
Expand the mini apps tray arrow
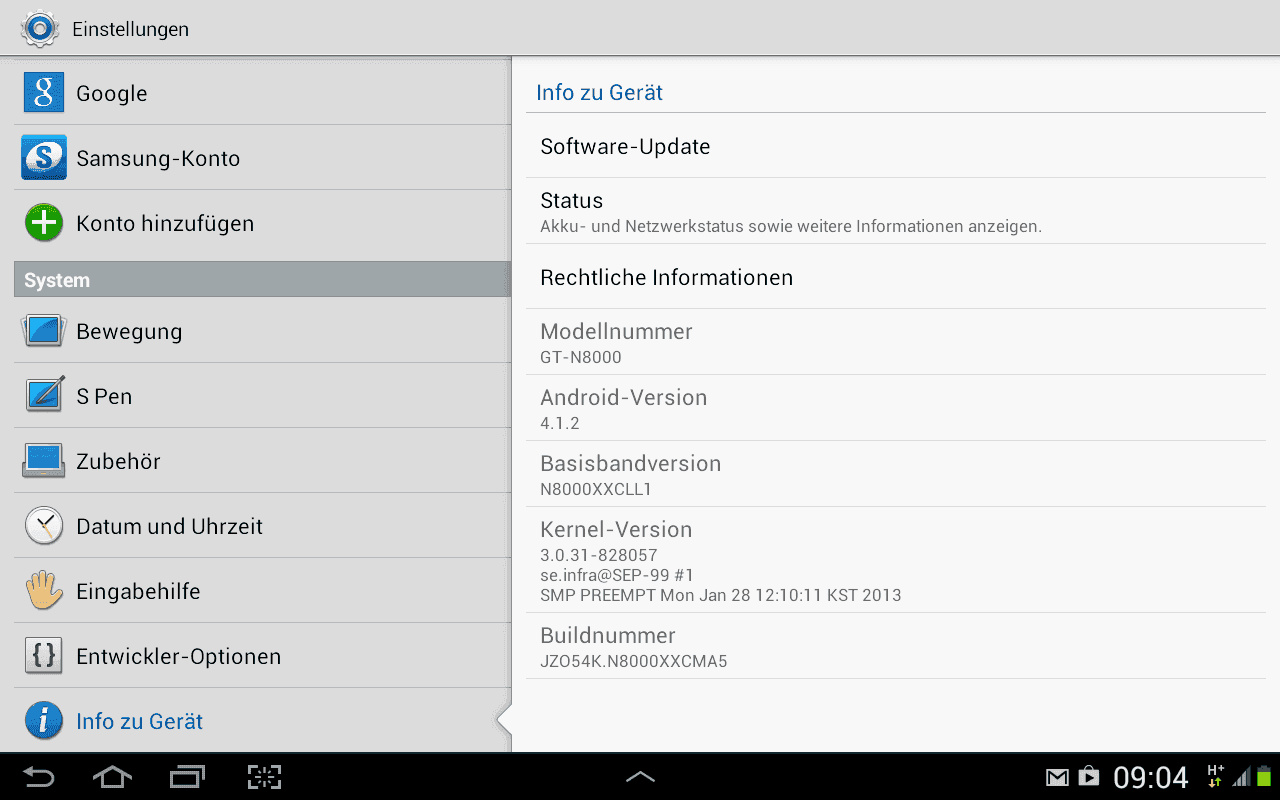coord(640,777)
